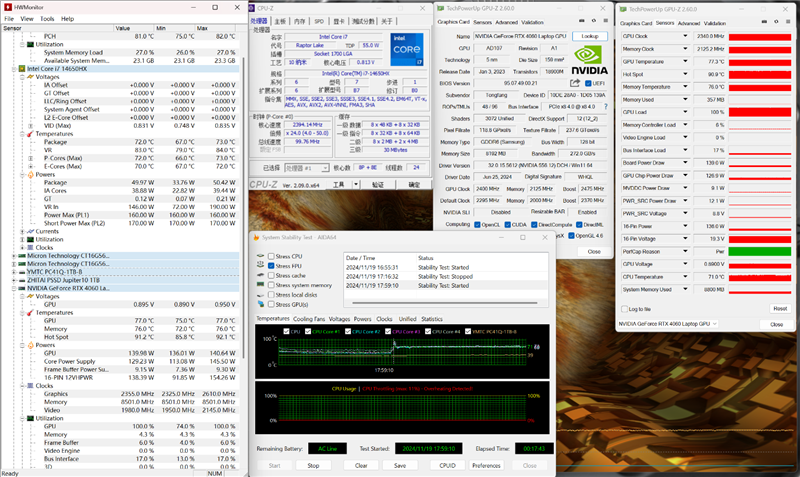Click the refresh icon in GPU-Z Graphics Card window
The image size is (800, 477).
pos(593,21)
